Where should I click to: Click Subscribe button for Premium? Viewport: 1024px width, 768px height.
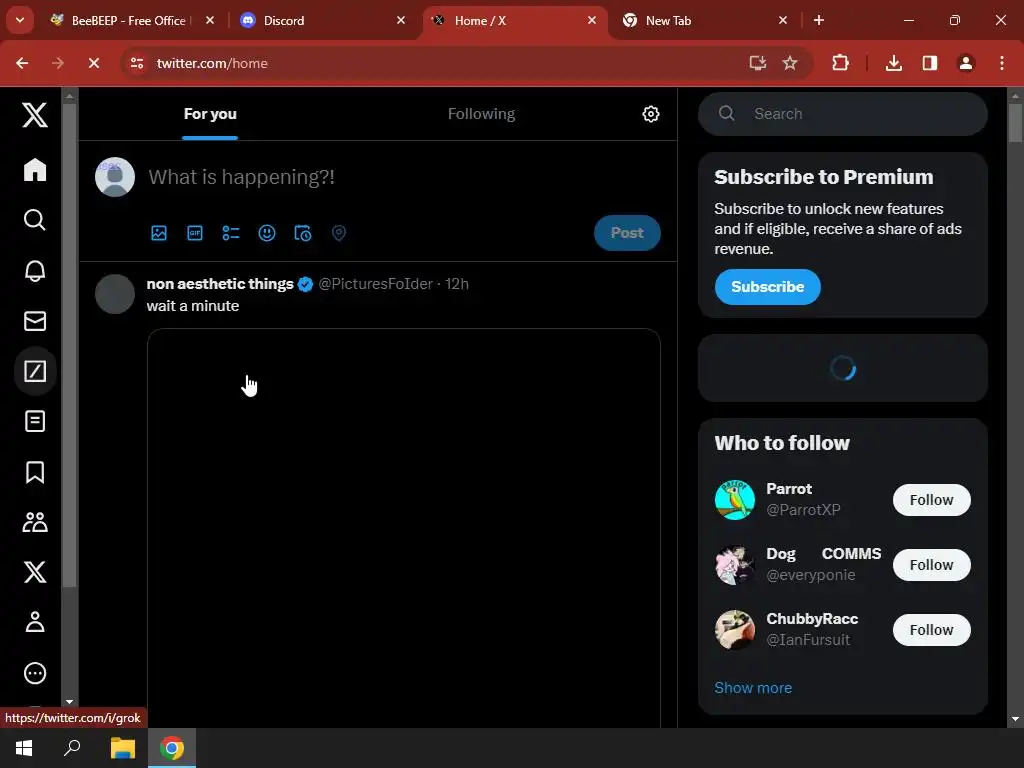[767, 287]
